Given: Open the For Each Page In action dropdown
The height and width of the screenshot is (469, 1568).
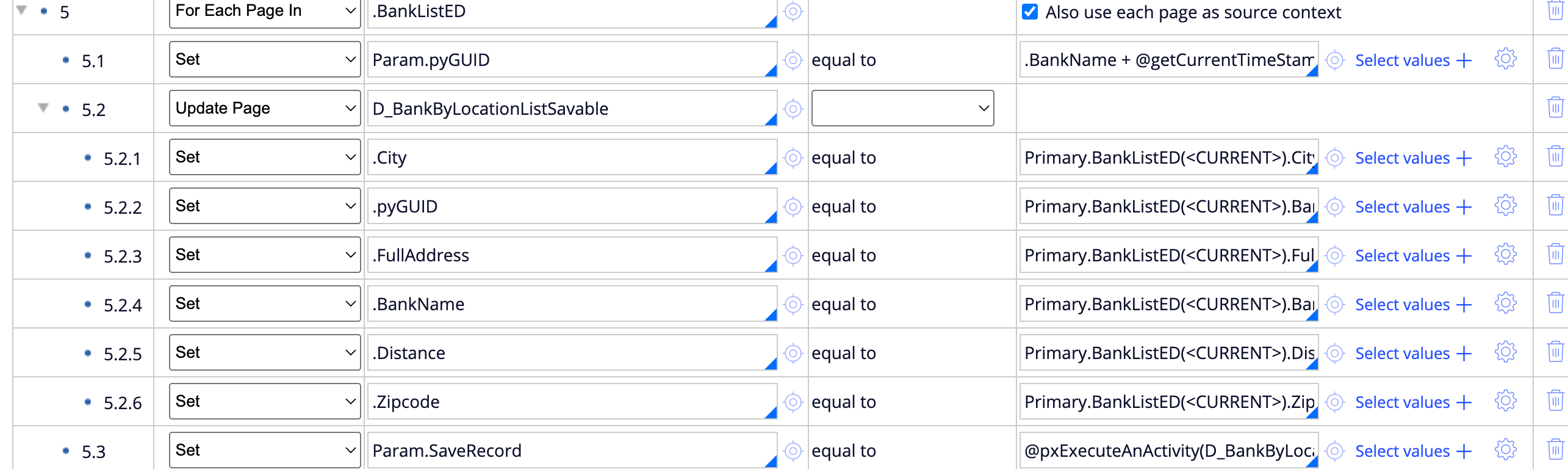Looking at the screenshot, I should tap(265, 11).
